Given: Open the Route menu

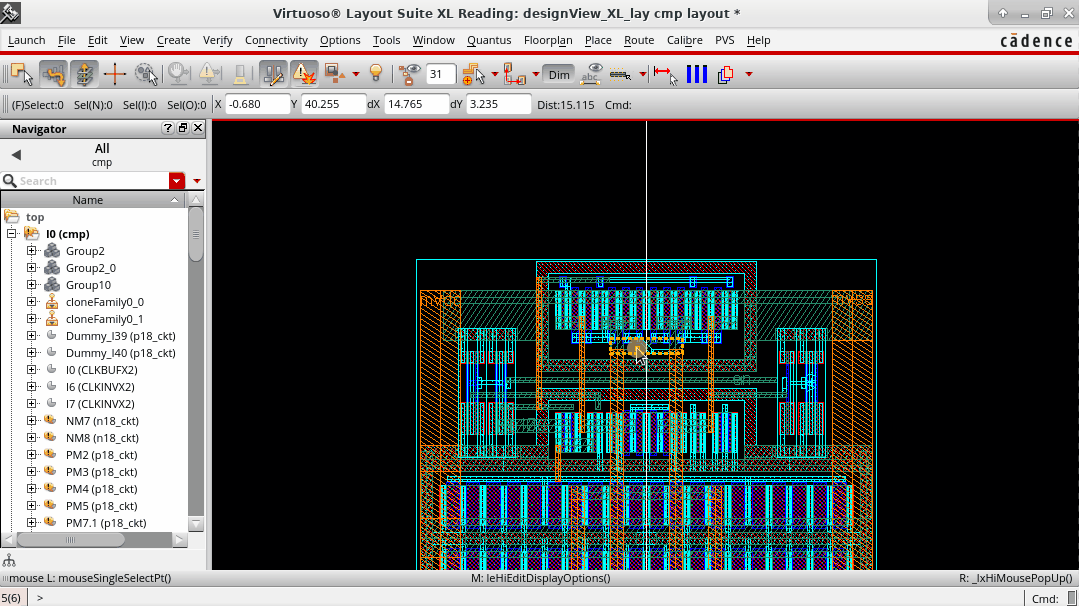Looking at the screenshot, I should coord(639,40).
